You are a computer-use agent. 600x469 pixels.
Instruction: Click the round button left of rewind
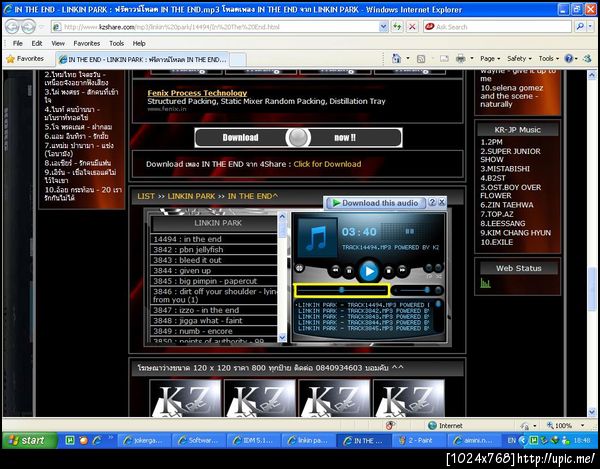click(x=299, y=268)
